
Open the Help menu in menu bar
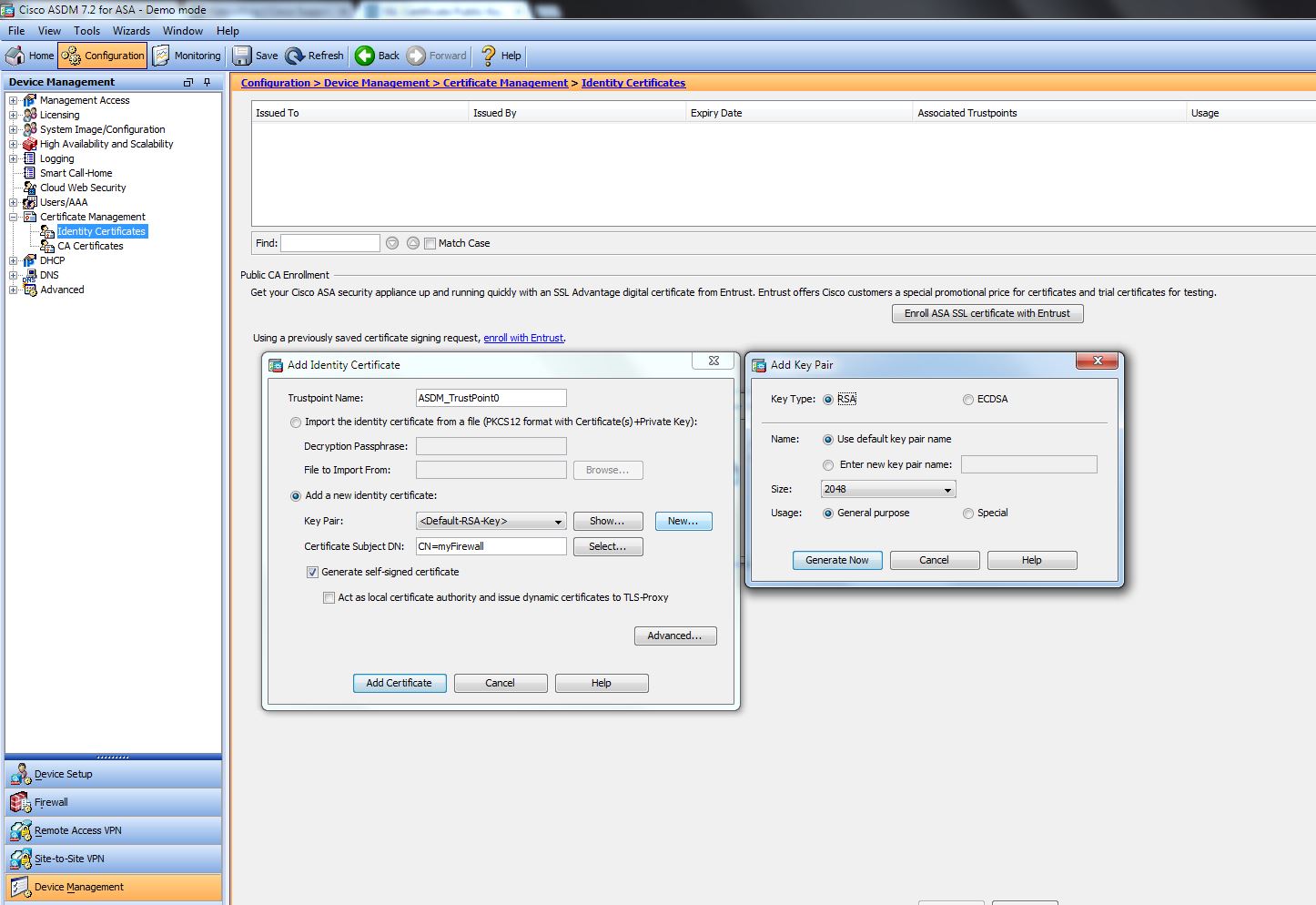(x=228, y=31)
